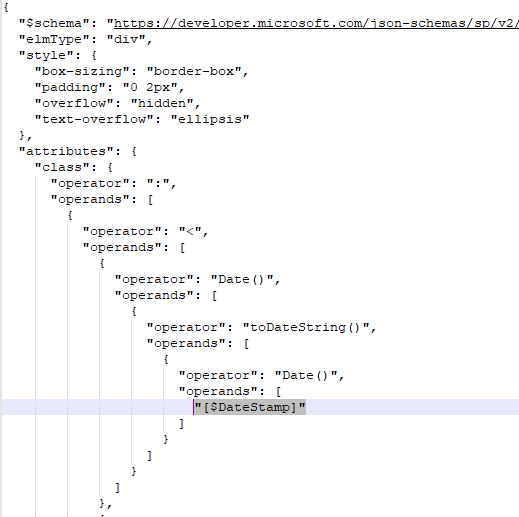
Task: Click the "attributes" key
Action: tap(66, 151)
